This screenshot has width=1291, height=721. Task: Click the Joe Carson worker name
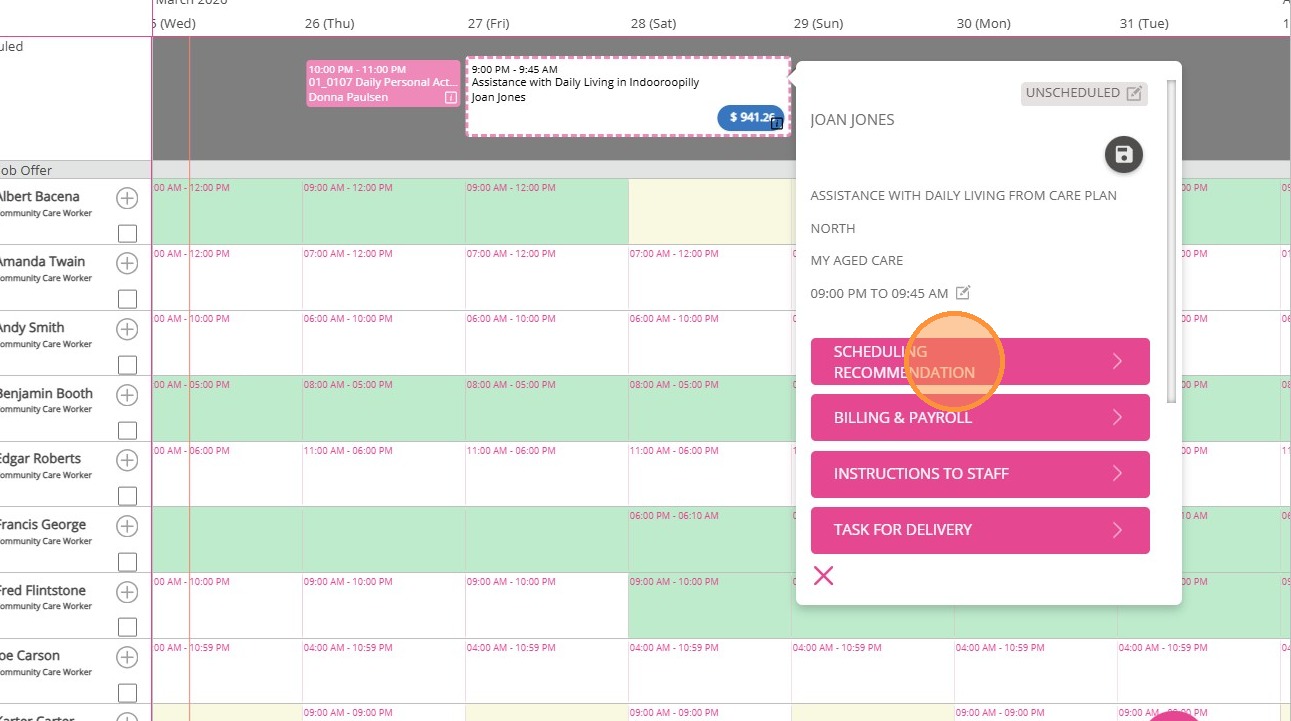(29, 655)
